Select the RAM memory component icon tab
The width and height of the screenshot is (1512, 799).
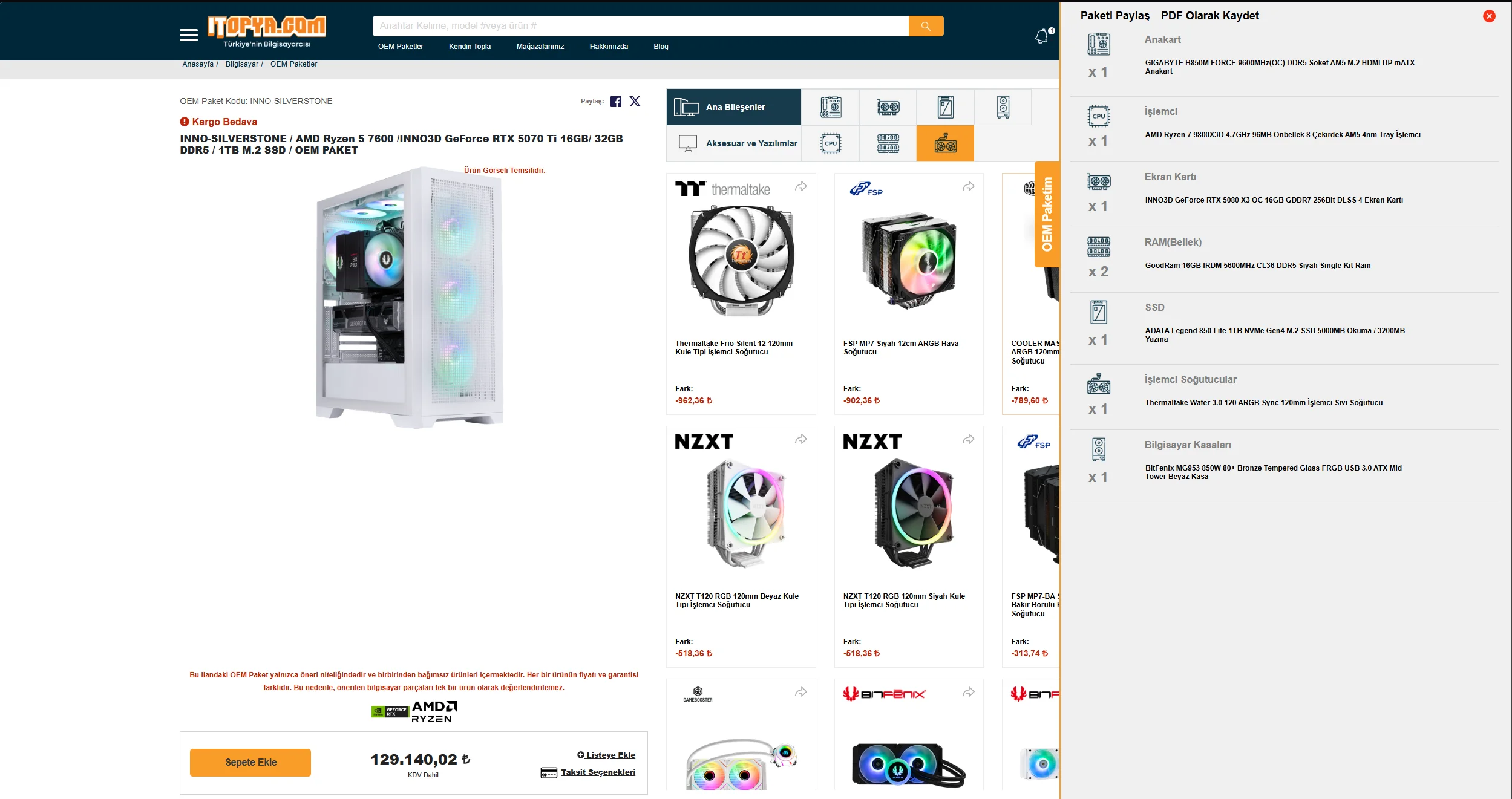[x=888, y=143]
